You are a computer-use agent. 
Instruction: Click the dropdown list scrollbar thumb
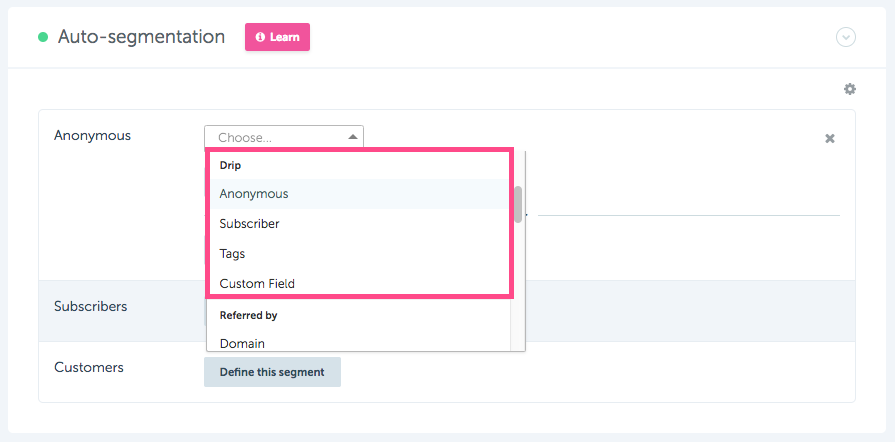[518, 204]
